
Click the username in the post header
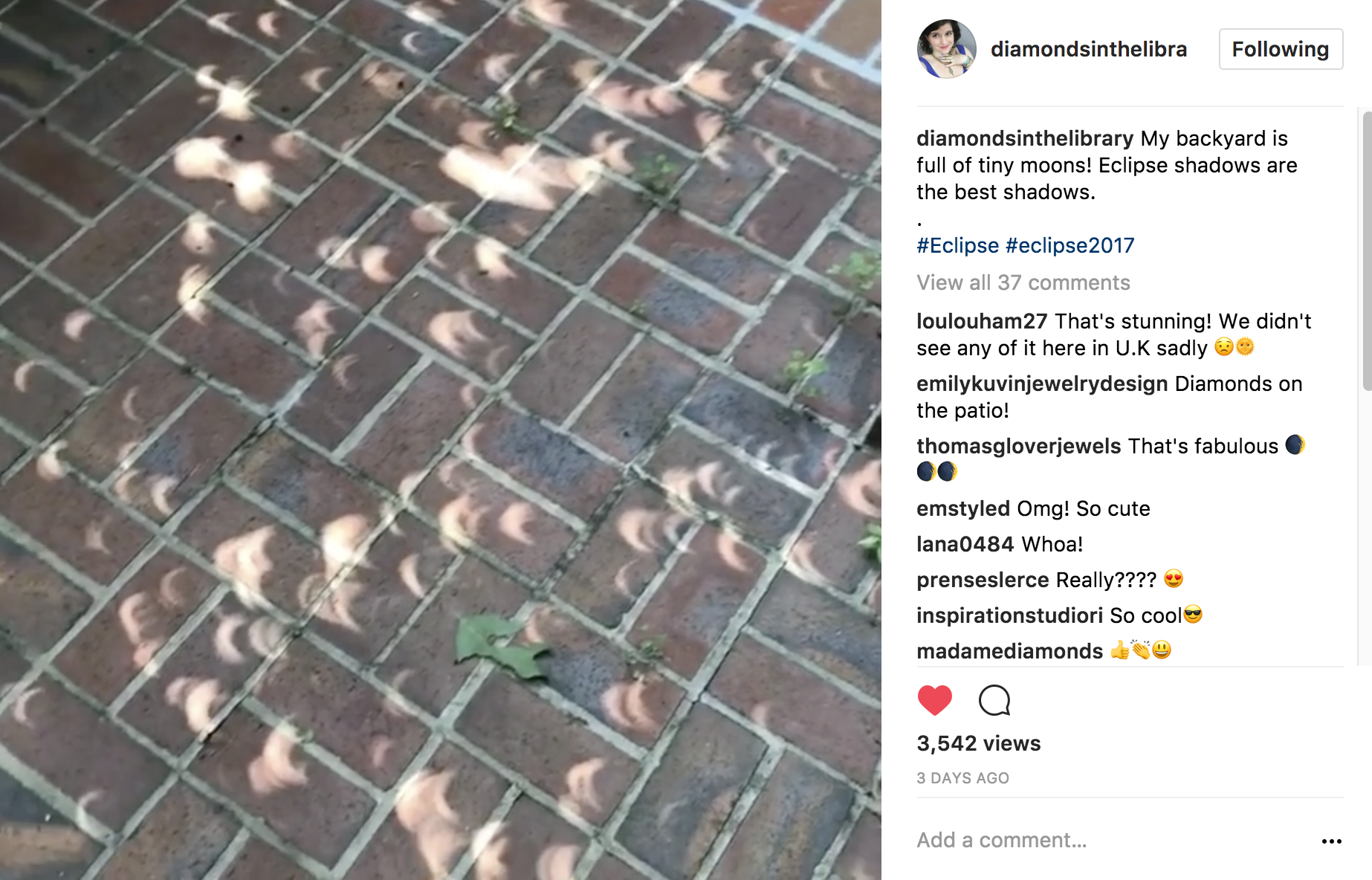[1088, 49]
